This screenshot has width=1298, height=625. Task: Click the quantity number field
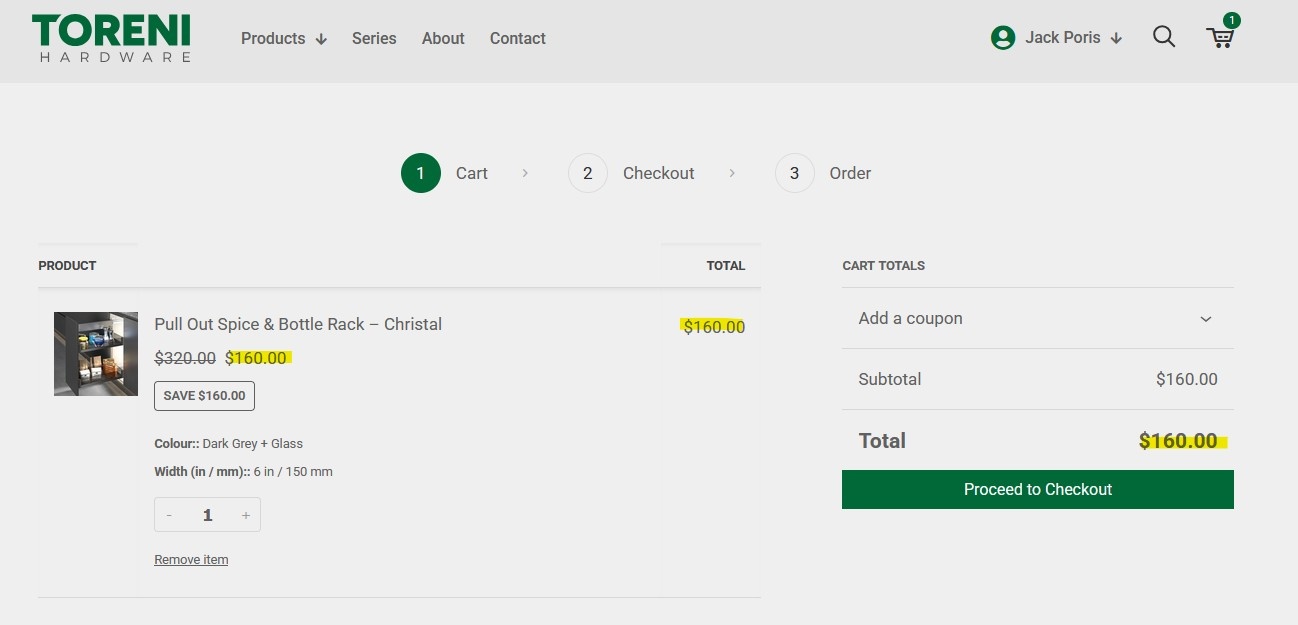[x=208, y=515]
